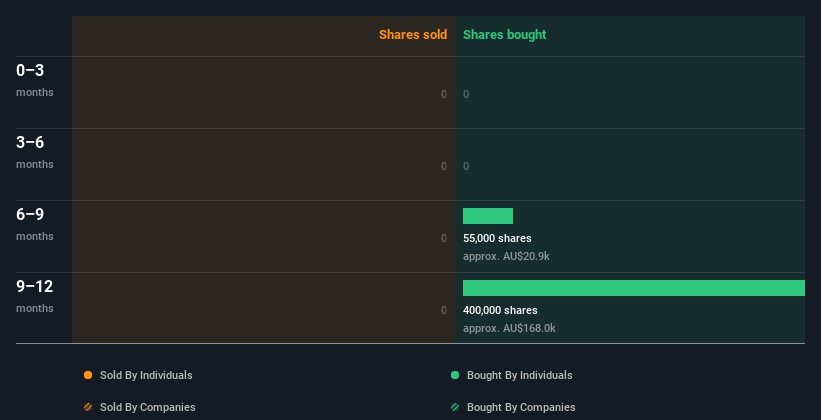Viewport: 821px width, 420px height.
Task: Click the orange Sold By Individuals legend dot
Action: (x=88, y=375)
